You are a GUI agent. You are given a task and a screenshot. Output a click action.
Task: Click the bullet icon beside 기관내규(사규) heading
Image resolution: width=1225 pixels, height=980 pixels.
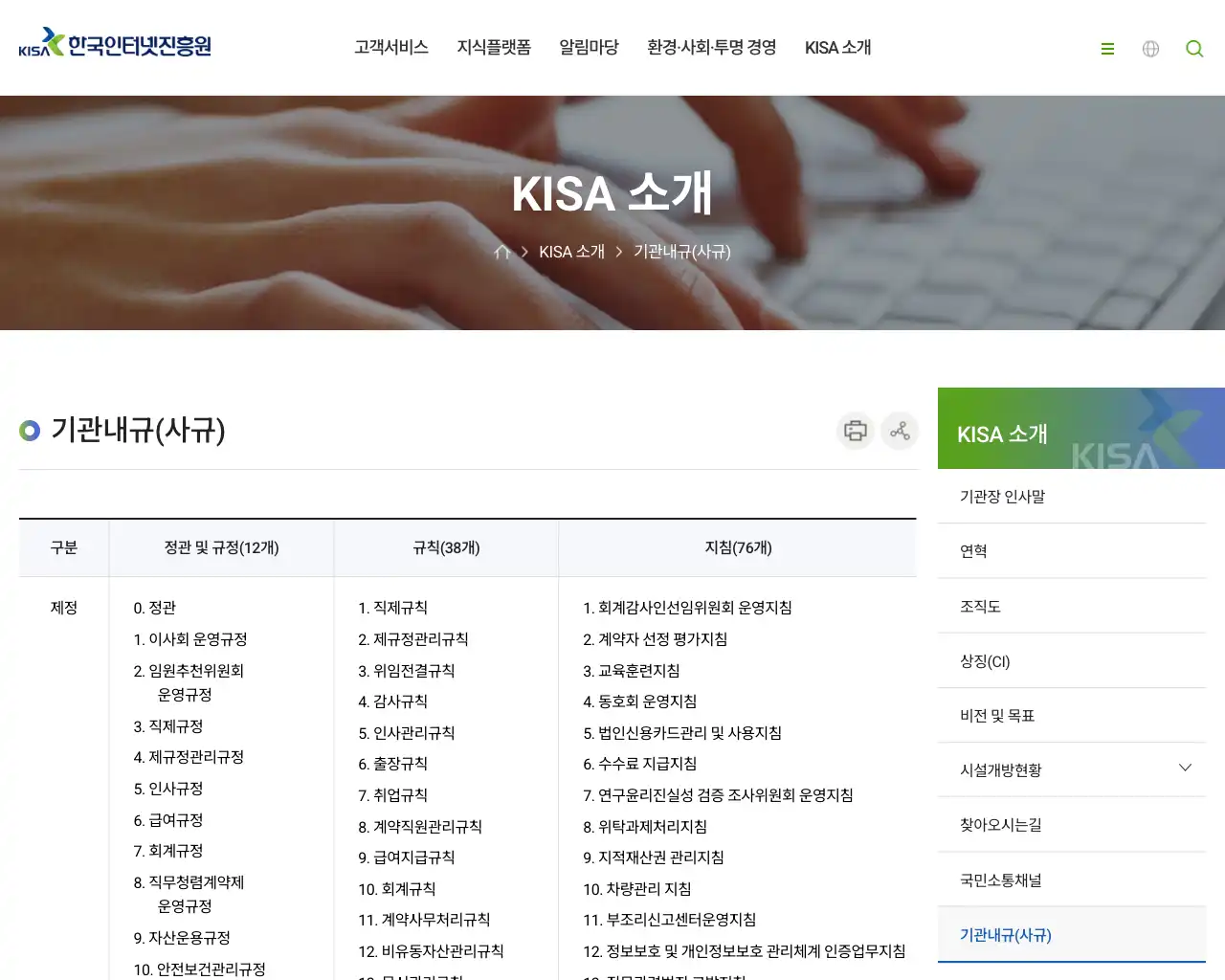29,431
